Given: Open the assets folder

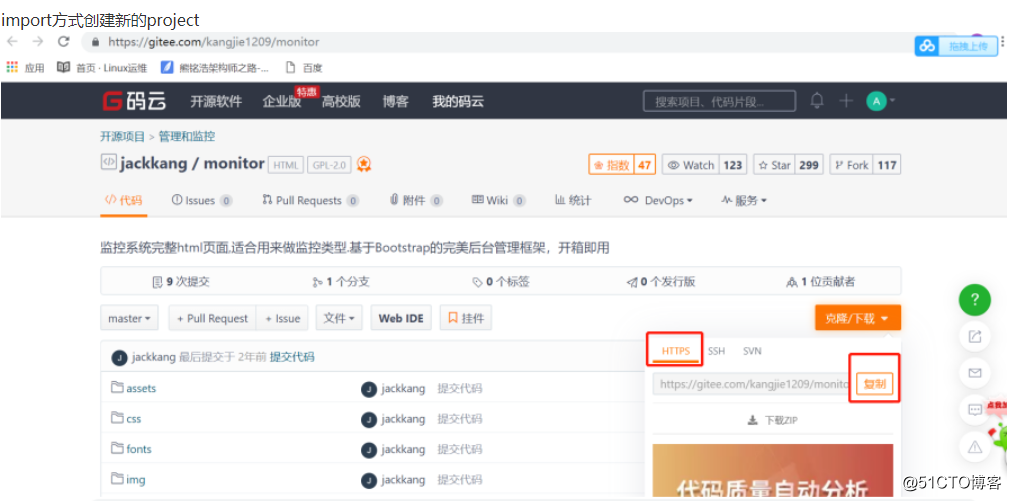Looking at the screenshot, I should [133, 388].
